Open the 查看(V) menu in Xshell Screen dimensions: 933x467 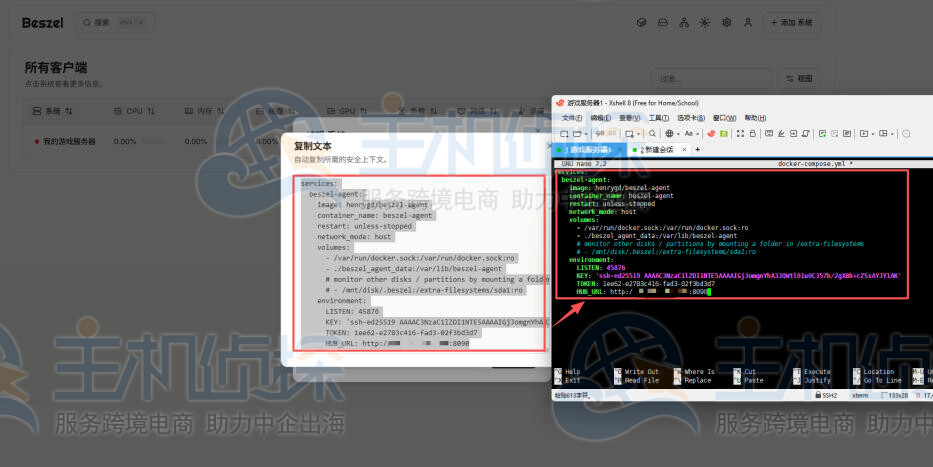click(630, 118)
